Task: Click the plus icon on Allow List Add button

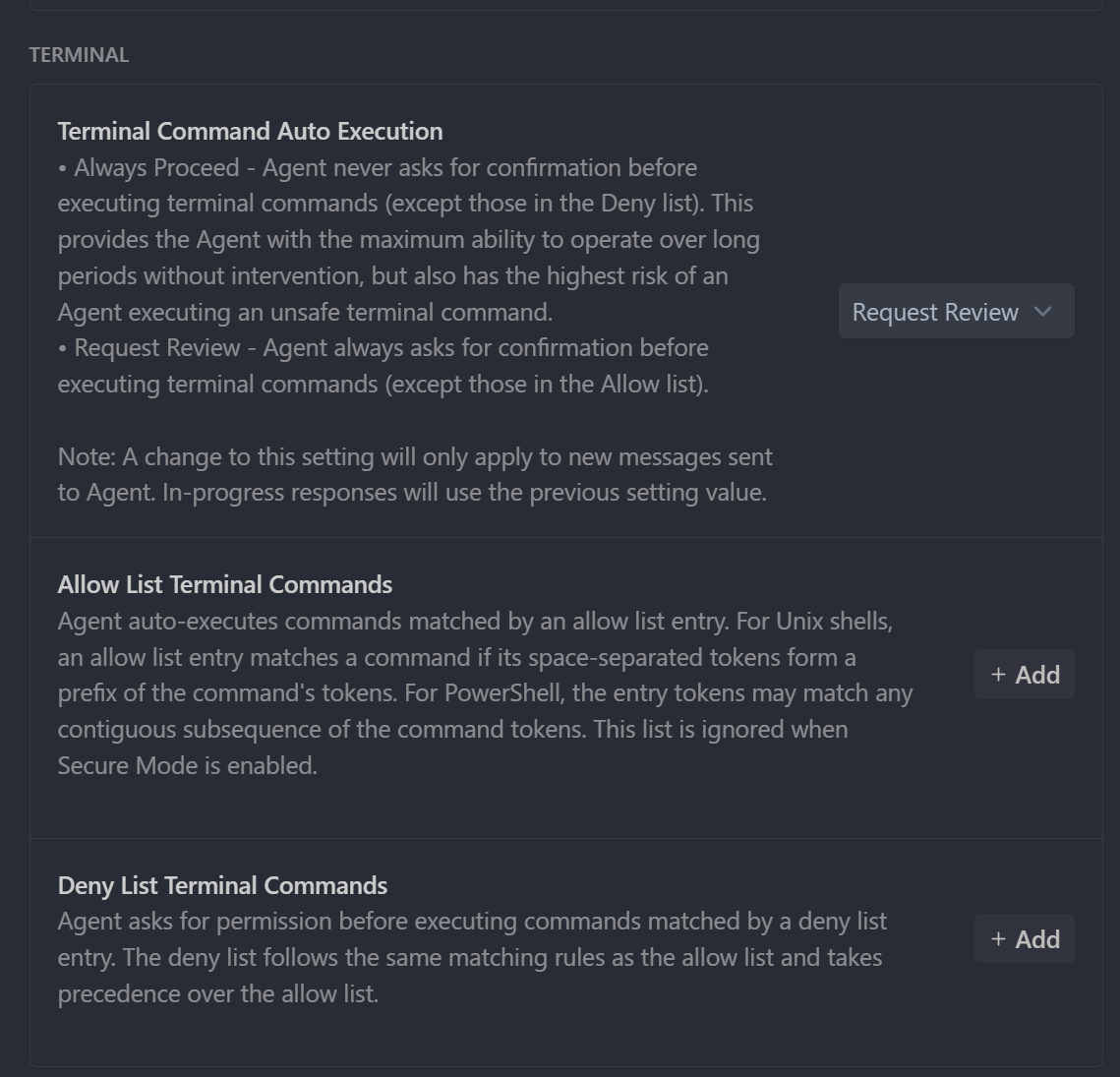Action: [997, 675]
